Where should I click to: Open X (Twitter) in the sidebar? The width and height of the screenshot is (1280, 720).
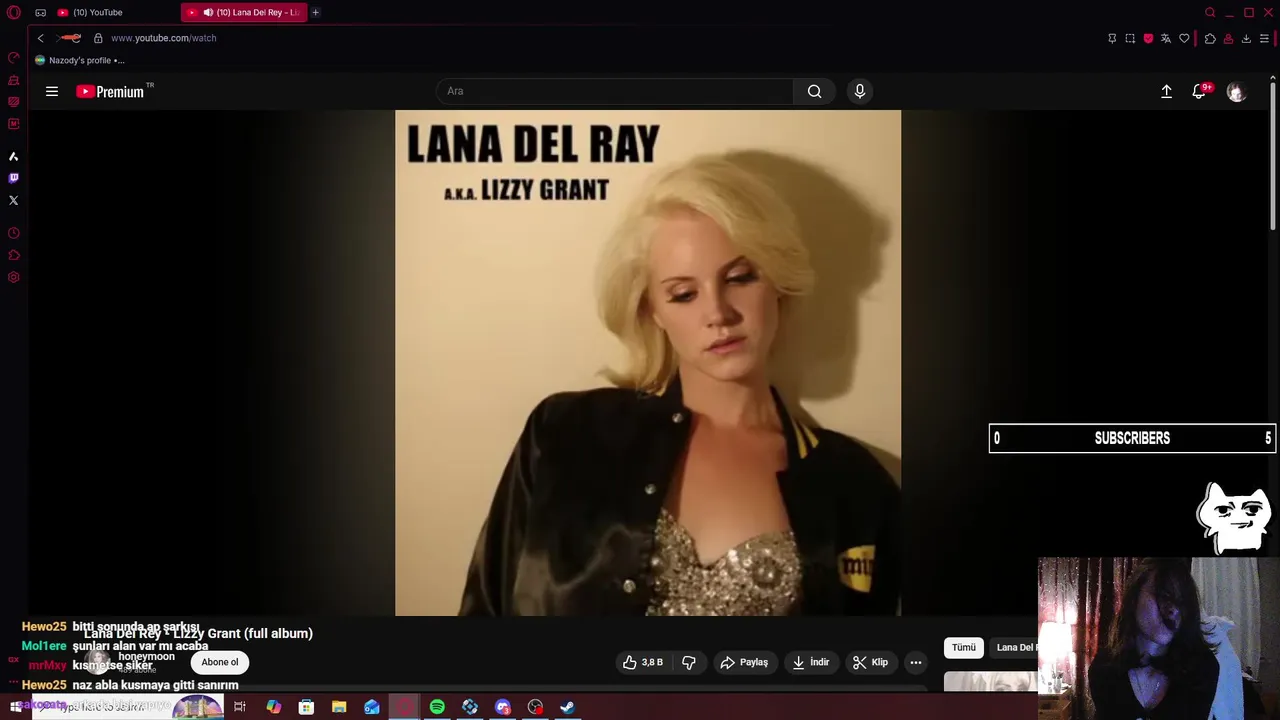(14, 200)
